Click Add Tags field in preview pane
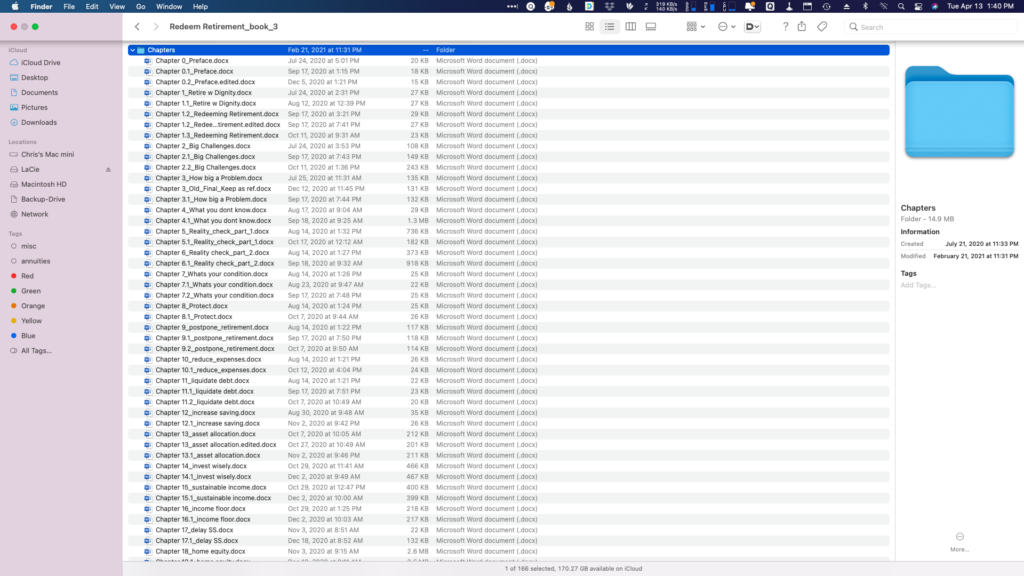The image size is (1024, 576). (x=918, y=285)
